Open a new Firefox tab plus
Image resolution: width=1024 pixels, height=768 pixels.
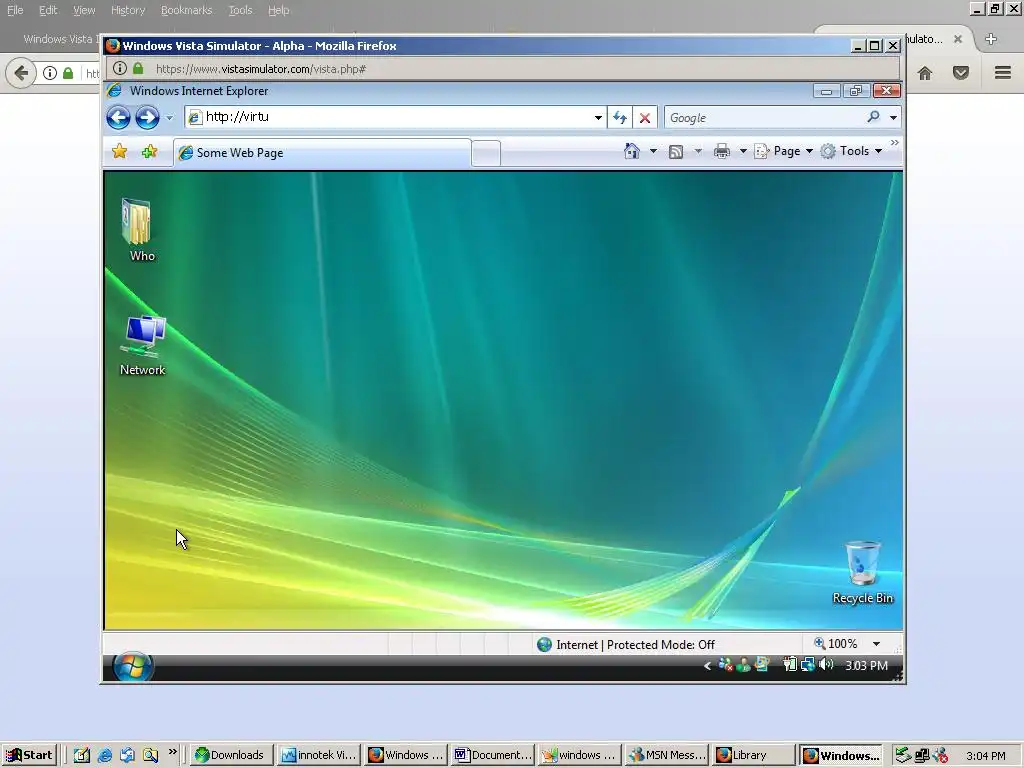tap(991, 39)
